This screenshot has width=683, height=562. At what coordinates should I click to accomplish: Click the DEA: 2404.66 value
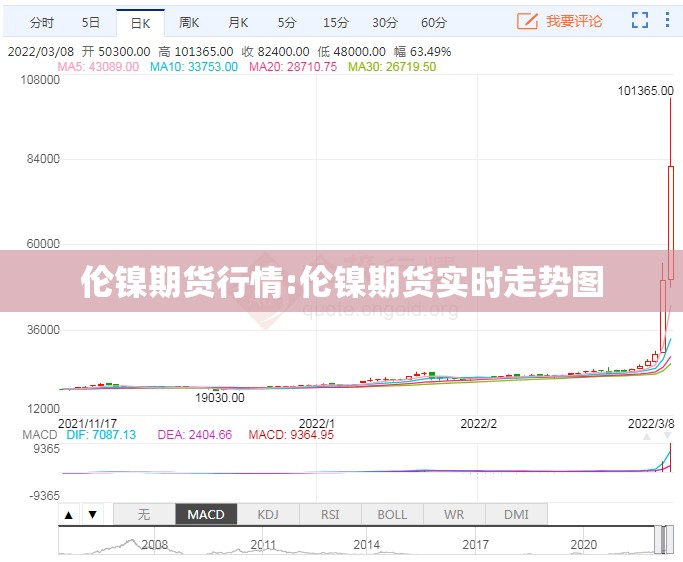click(195, 435)
